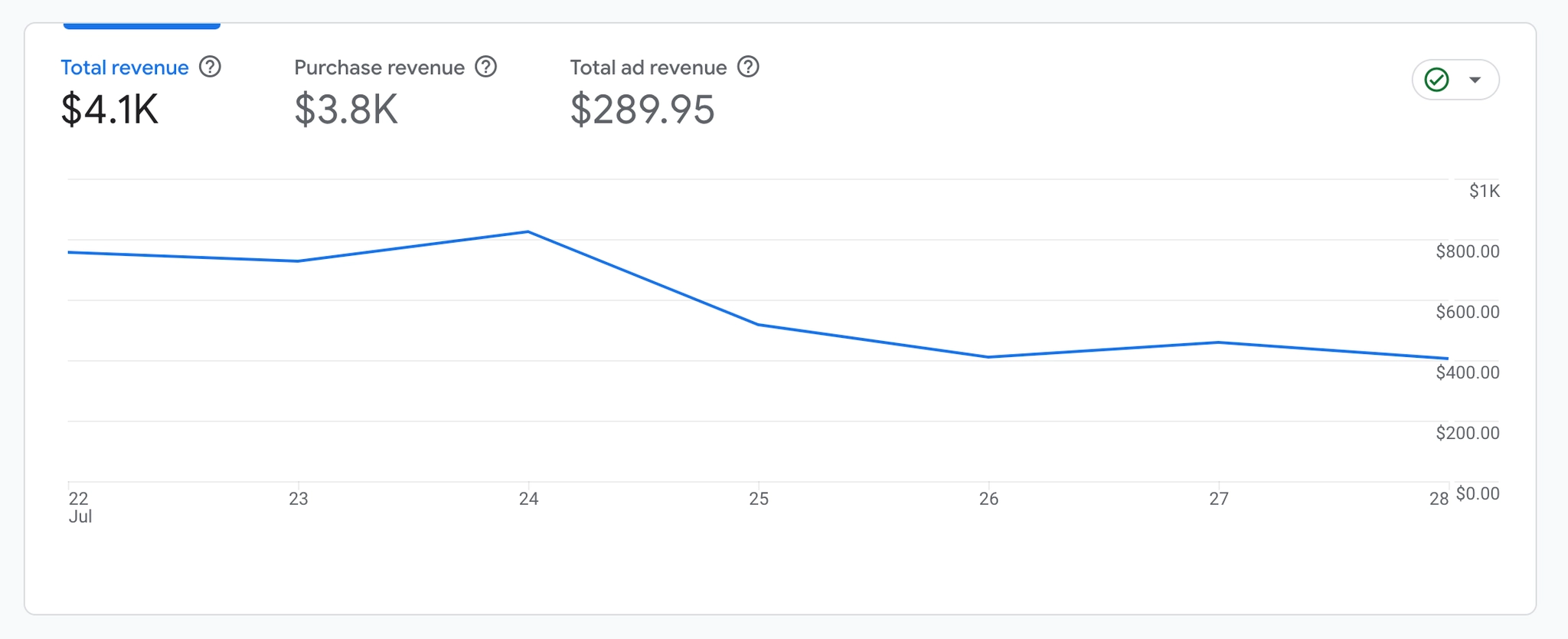Viewport: 1568px width, 639px height.
Task: Click the help icon beside Total revenue
Action: pos(210,67)
